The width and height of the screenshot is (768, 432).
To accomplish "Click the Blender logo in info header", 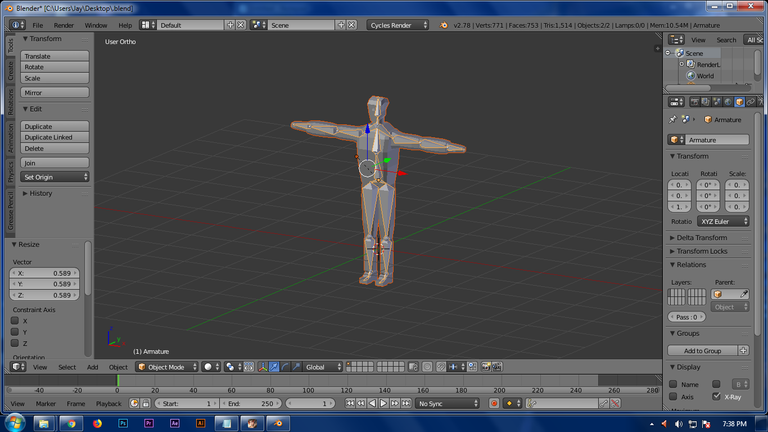I will click(444, 25).
